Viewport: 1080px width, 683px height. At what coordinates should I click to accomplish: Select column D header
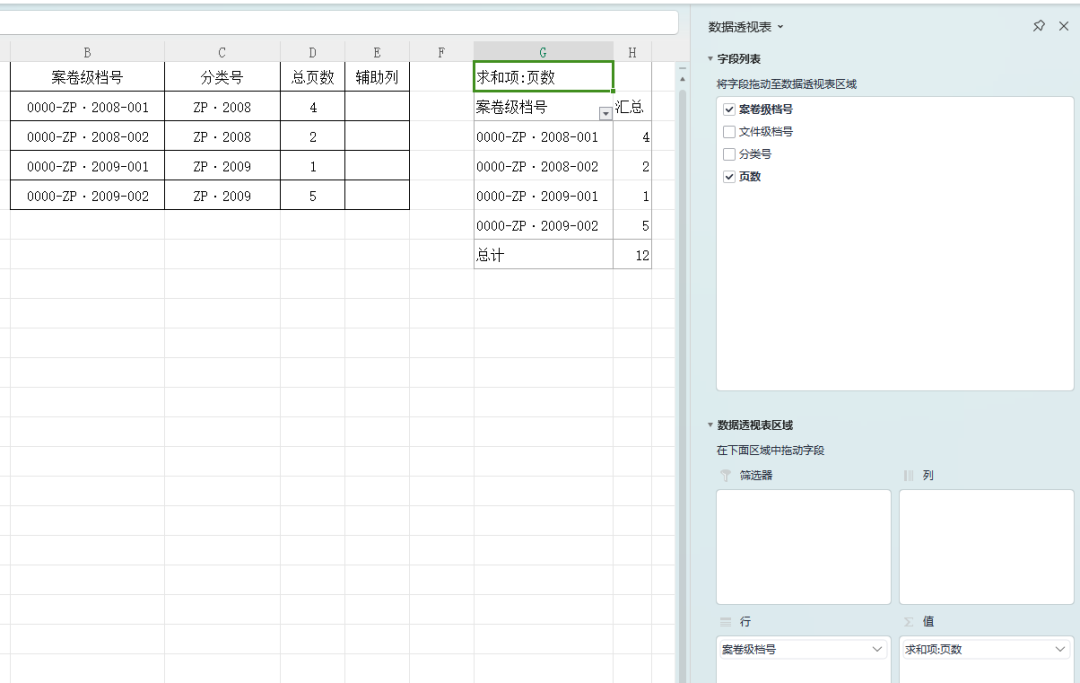(313, 52)
